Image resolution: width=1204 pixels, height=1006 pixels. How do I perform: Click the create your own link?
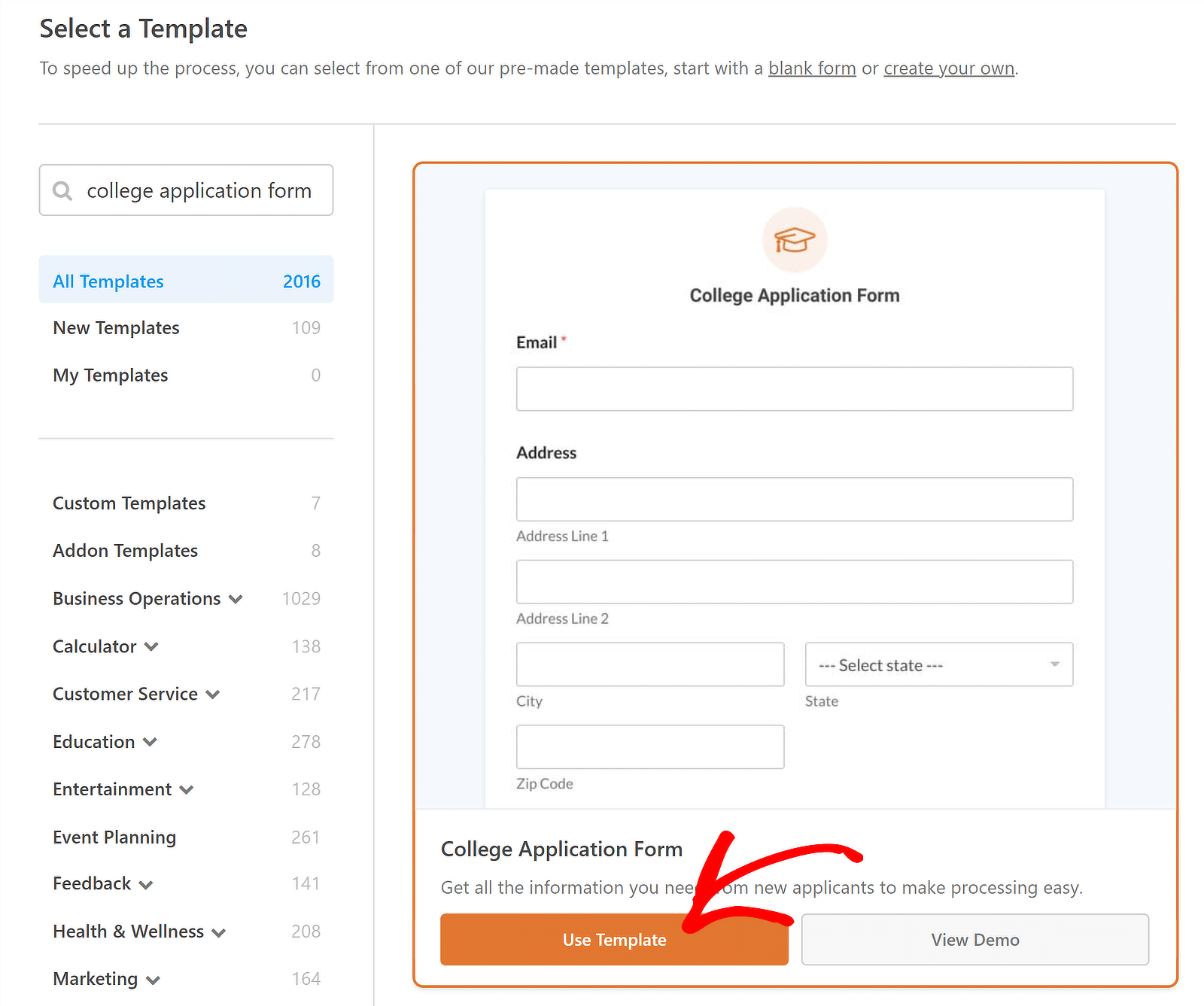948,68
